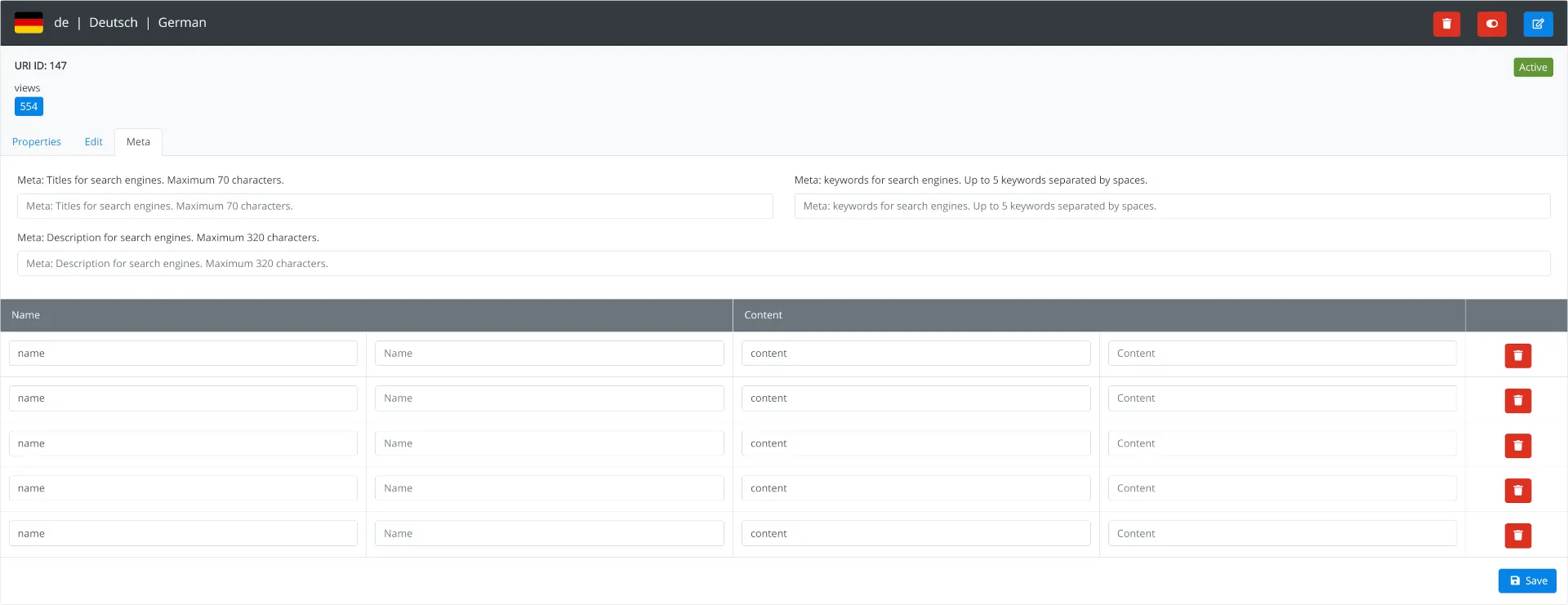Click the third row Name placeholder field
Screen dimensions: 1568x605
[x=550, y=443]
